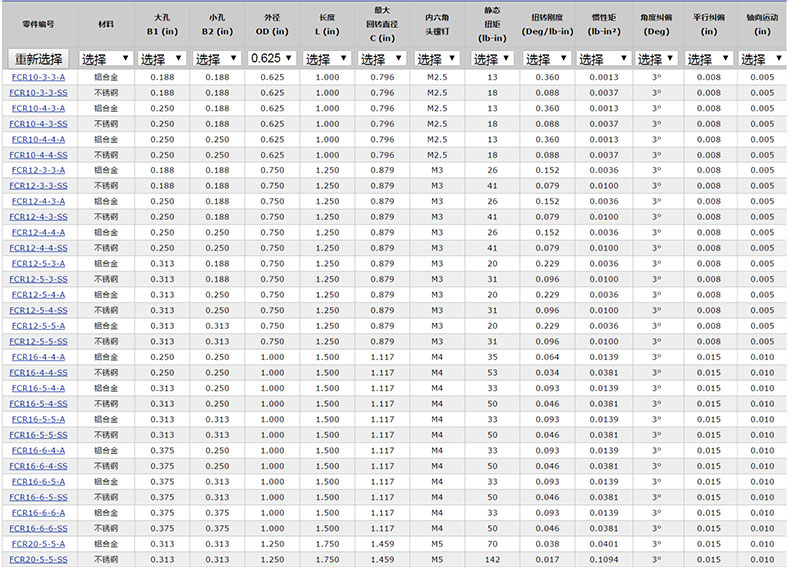
Task: Open part link FCR10-4-4-SS
Action: (x=38, y=155)
